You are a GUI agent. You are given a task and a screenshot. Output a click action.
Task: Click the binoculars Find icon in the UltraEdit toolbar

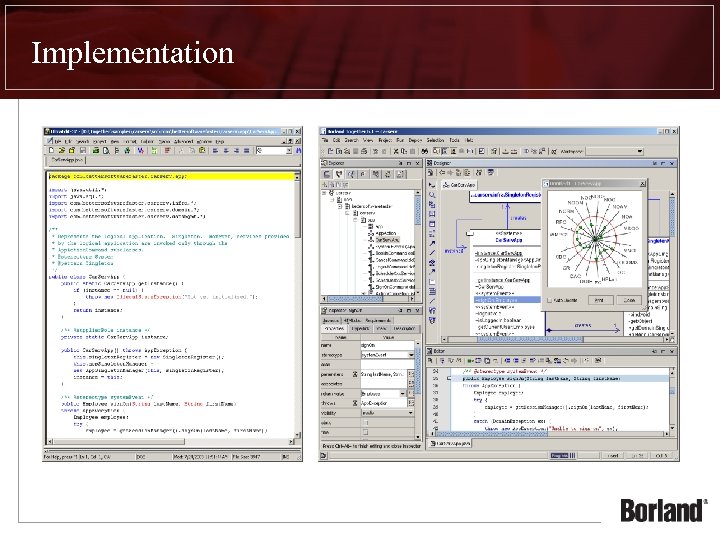[x=299, y=151]
